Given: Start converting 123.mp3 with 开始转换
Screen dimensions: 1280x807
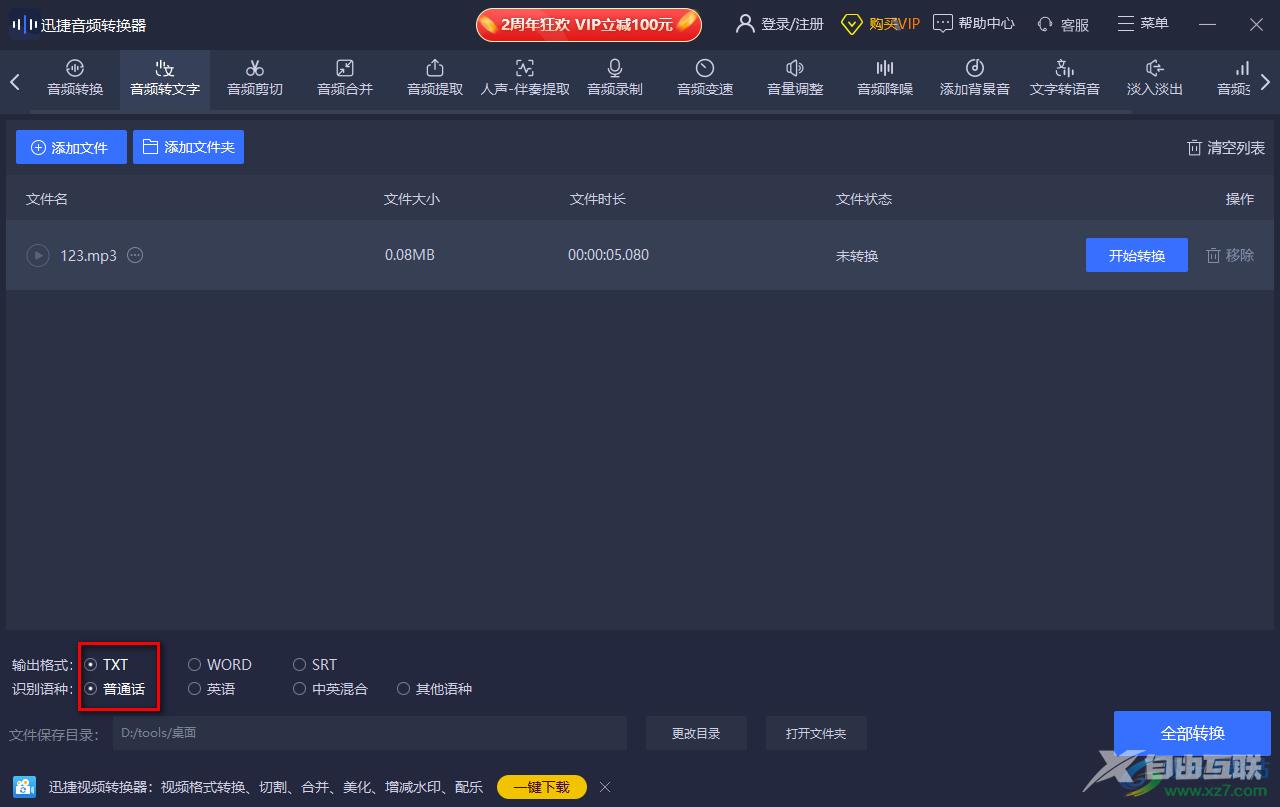Looking at the screenshot, I should [x=1137, y=255].
